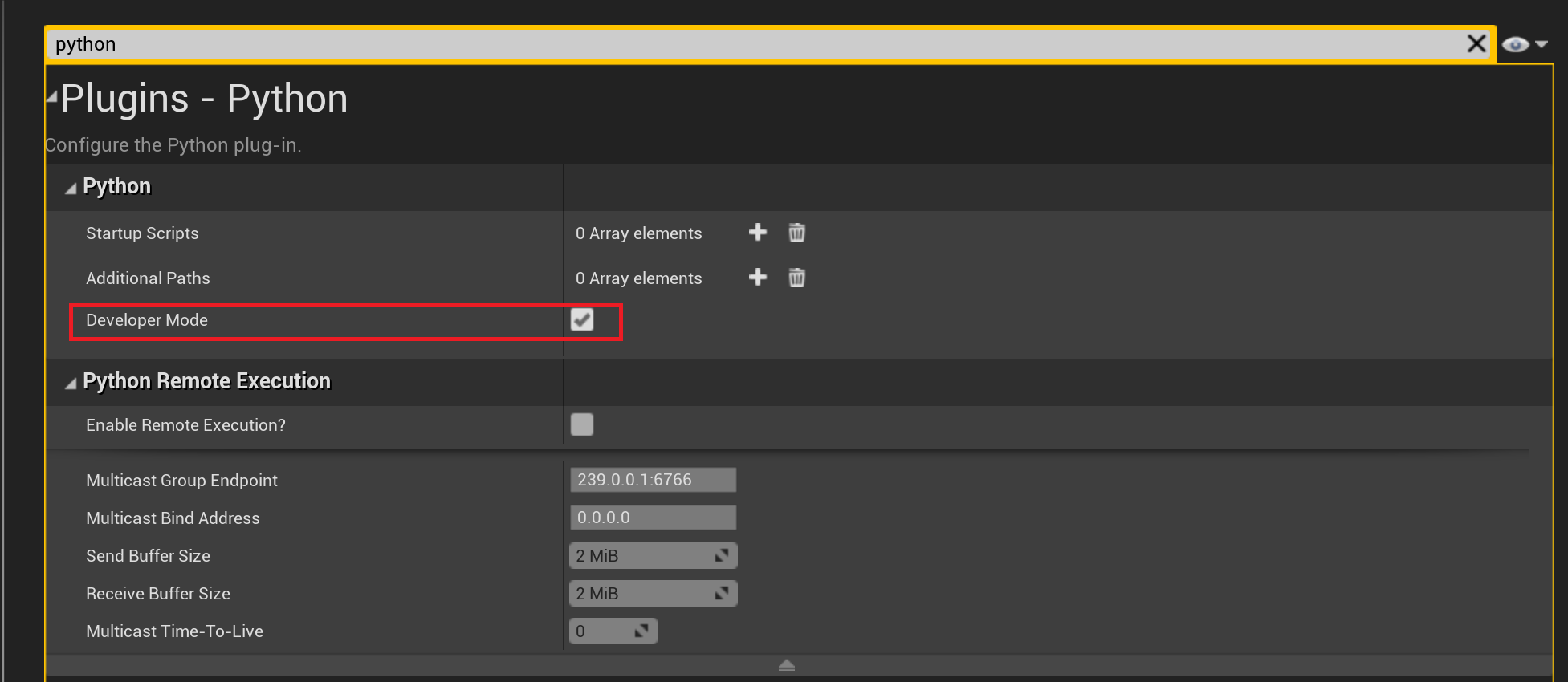1568x682 pixels.
Task: Click the Send Buffer Size spinner
Action: pos(653,555)
